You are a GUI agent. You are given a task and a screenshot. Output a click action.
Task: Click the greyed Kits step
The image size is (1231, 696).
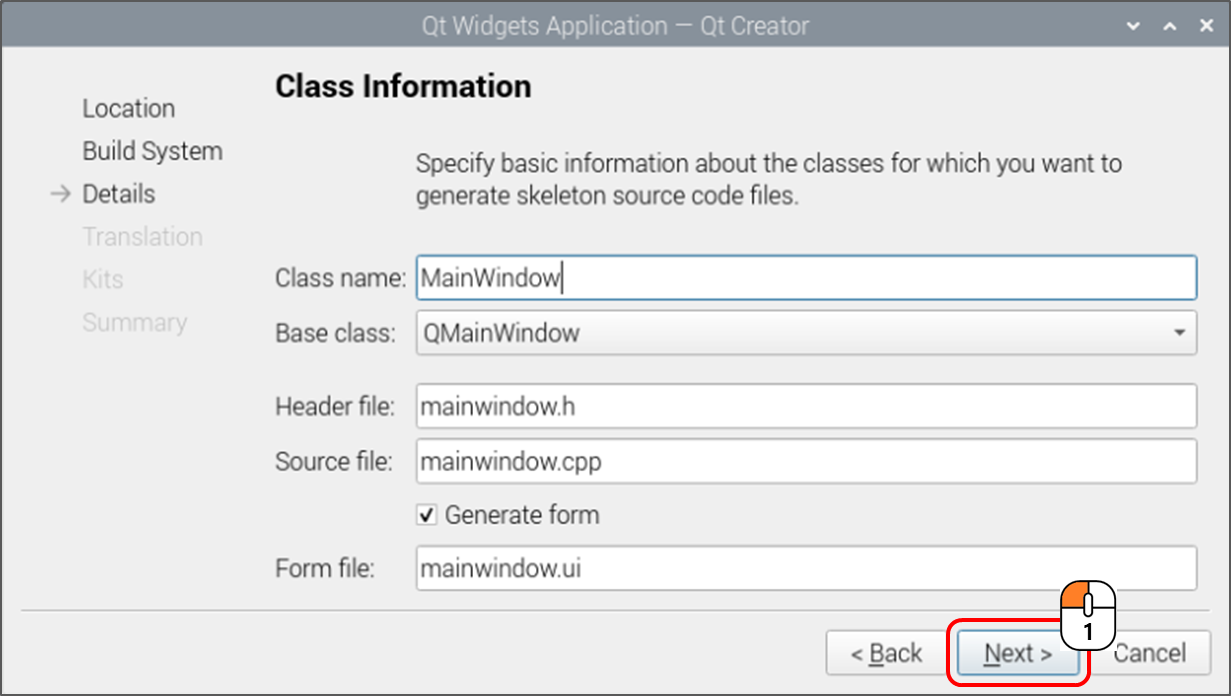[102, 279]
